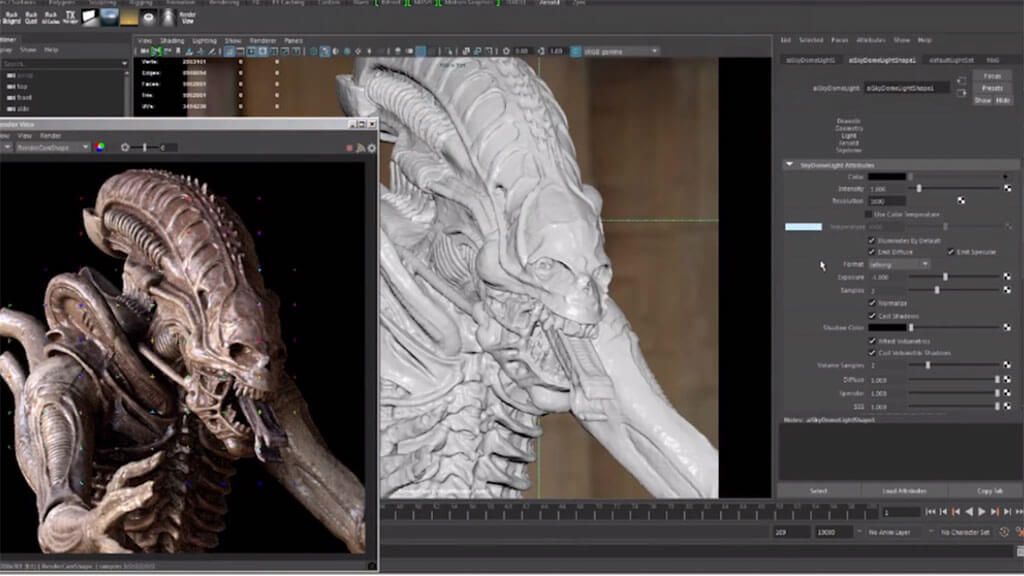
Task: Open outliner search filter dropdown arrow
Action: pos(124,63)
